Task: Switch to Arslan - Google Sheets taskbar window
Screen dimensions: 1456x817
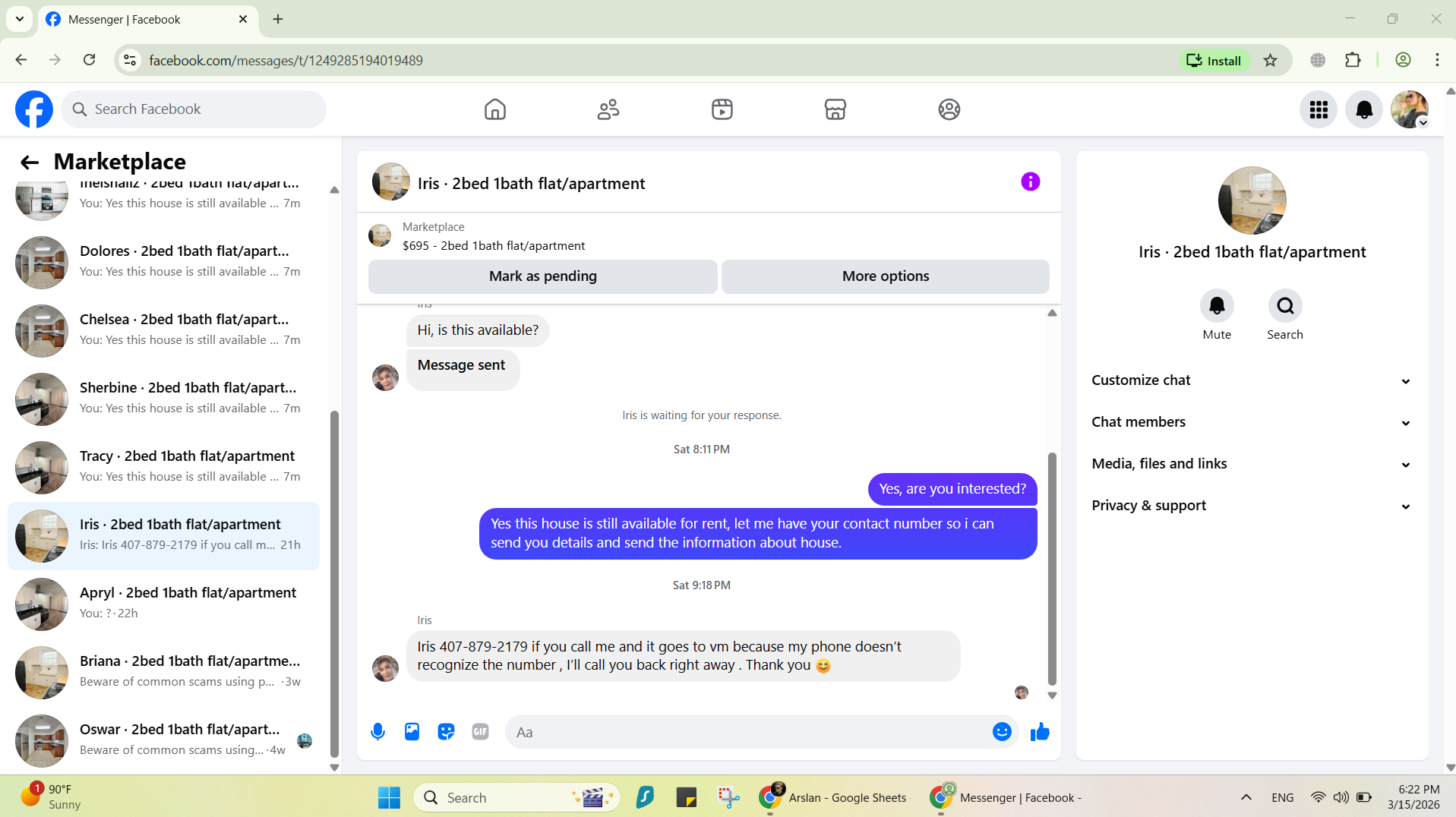Action: point(834,797)
